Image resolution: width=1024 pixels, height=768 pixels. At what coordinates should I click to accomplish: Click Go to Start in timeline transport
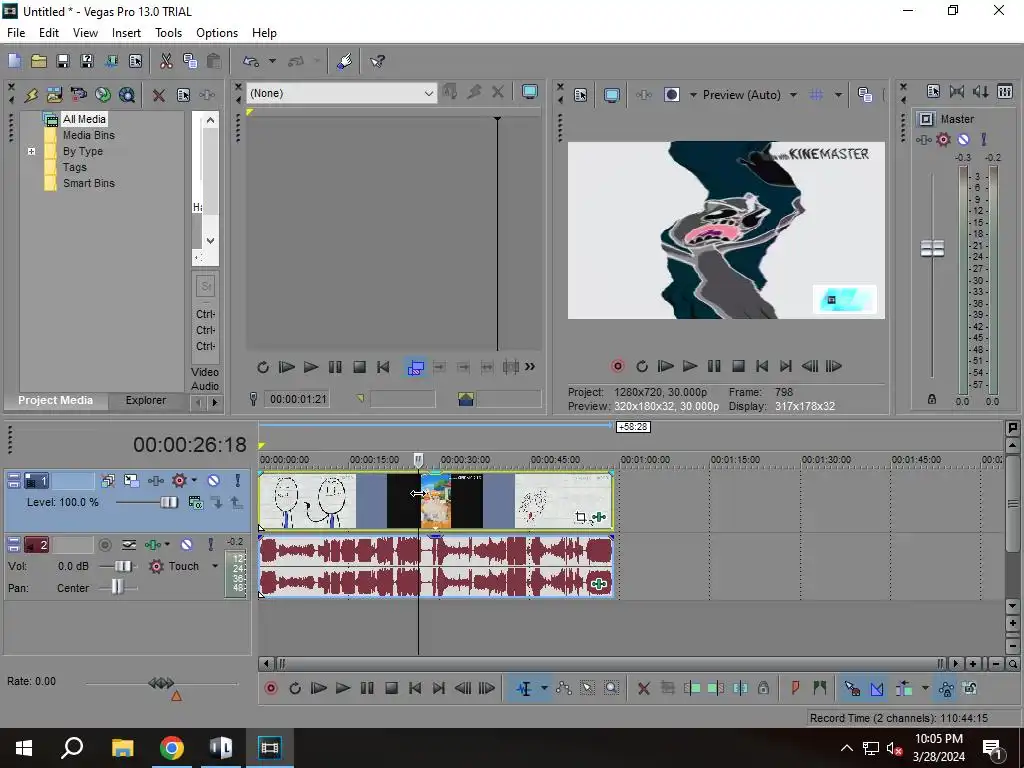tap(415, 688)
